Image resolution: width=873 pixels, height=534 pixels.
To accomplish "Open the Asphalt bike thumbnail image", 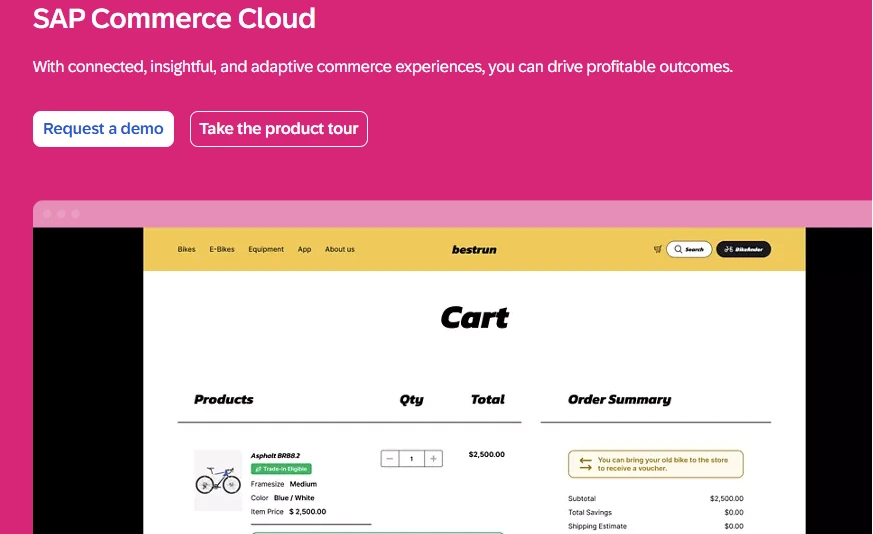I will (218, 480).
